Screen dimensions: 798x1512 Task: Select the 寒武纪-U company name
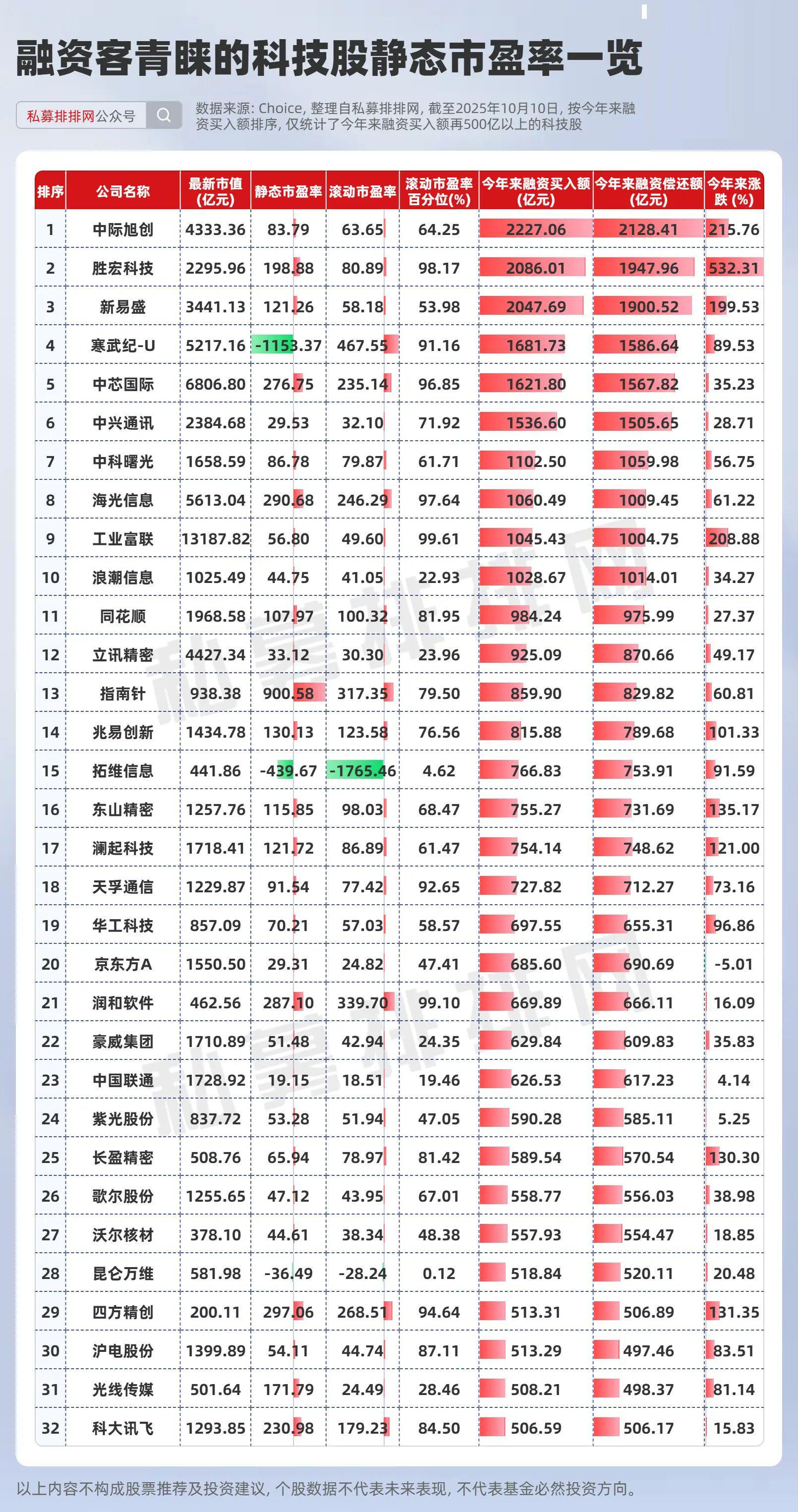click(122, 345)
